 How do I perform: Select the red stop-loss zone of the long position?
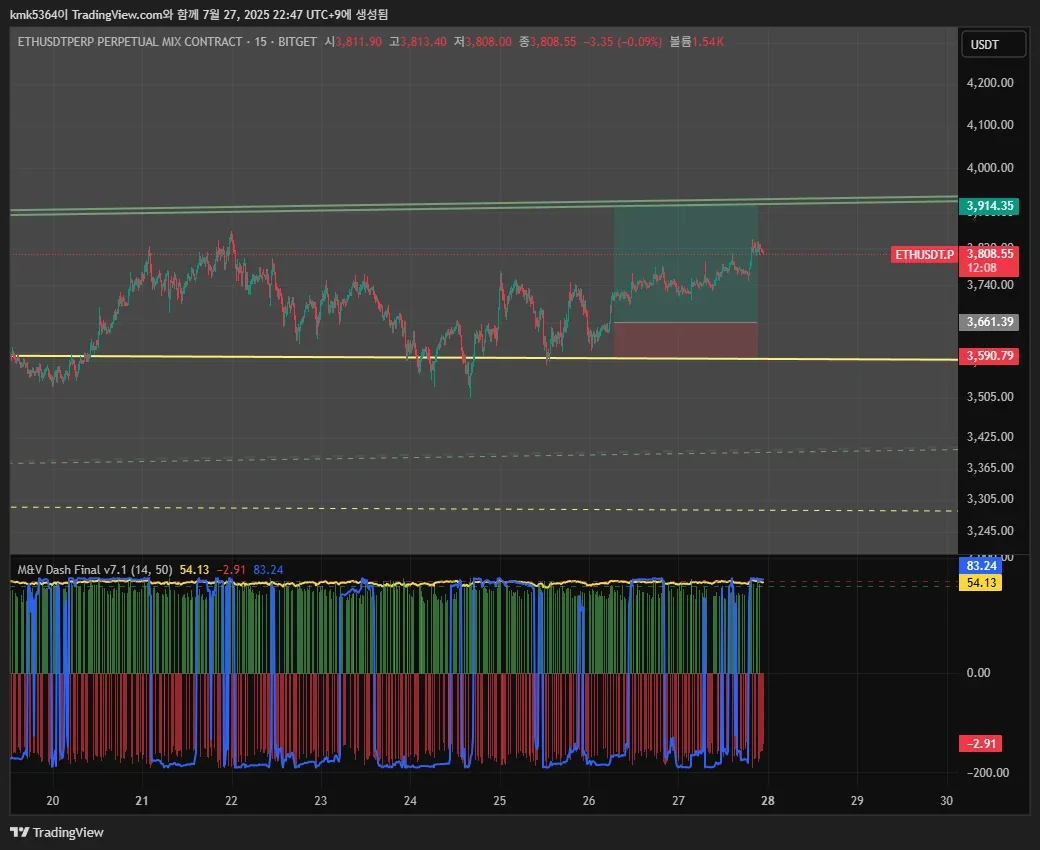click(685, 340)
